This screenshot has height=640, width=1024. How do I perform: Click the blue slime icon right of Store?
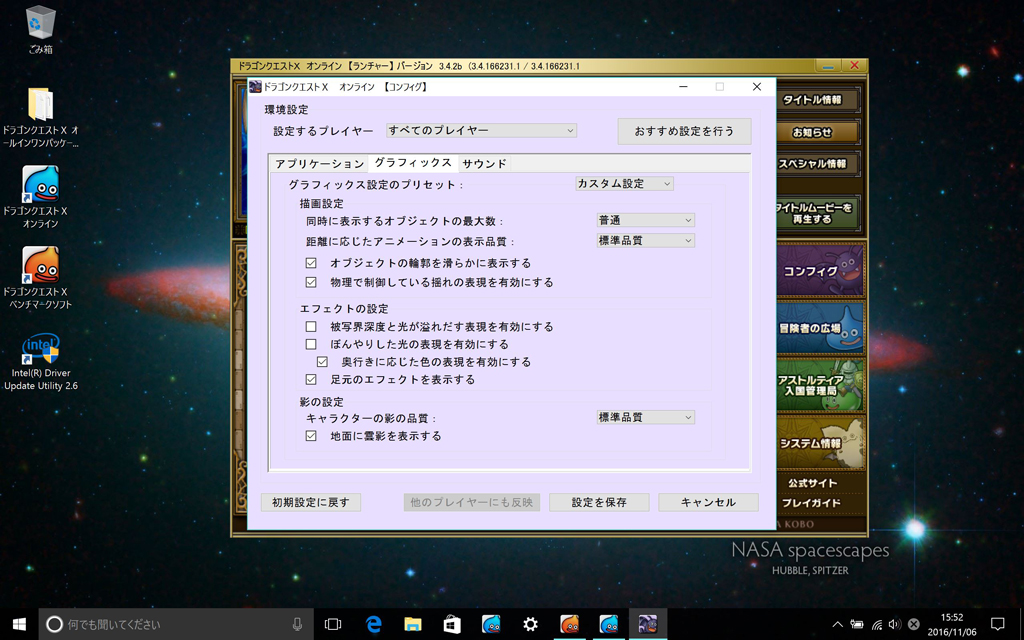pyautogui.click(x=490, y=624)
